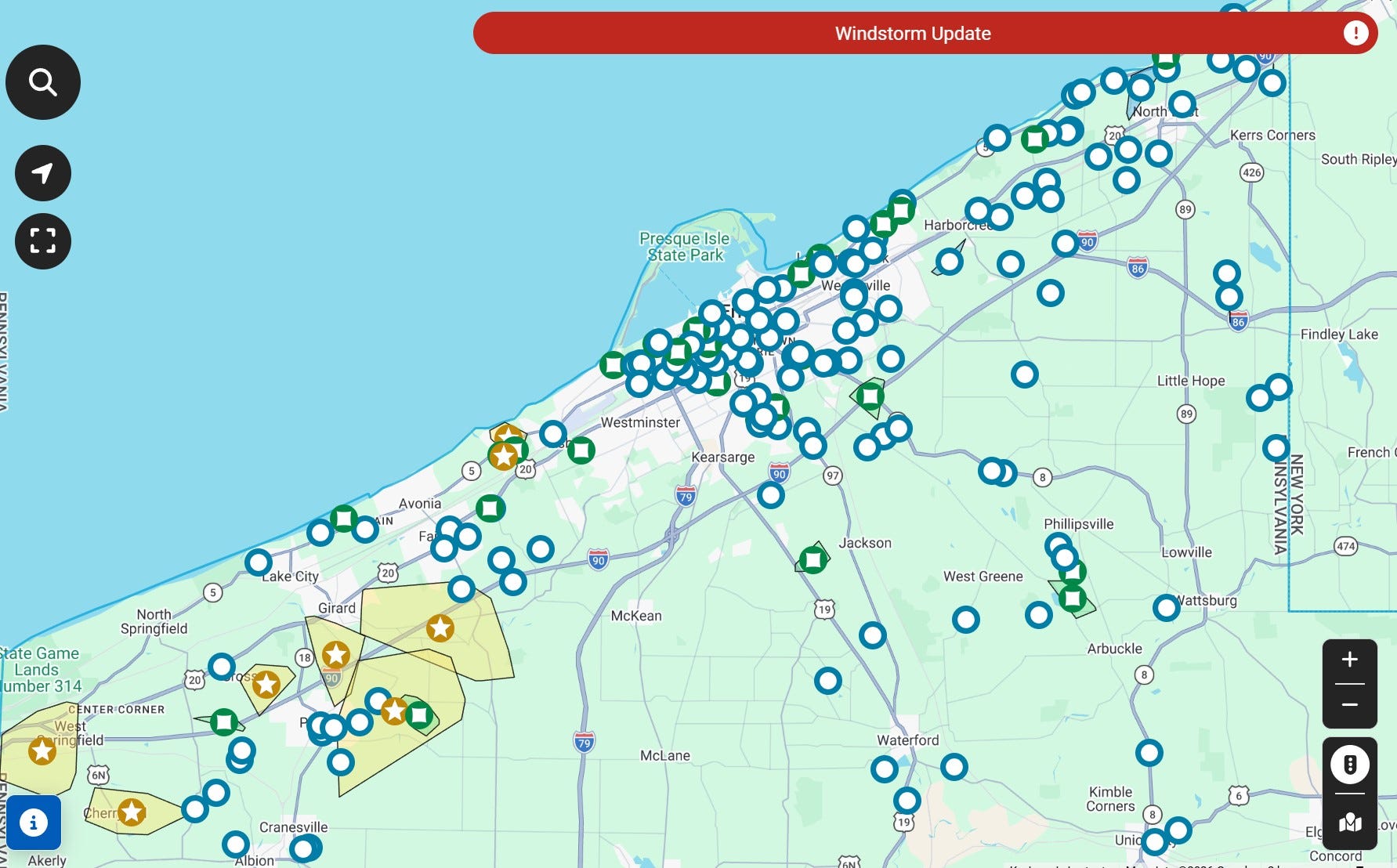Select blue circle left of Little Hope
This screenshot has height=868, width=1397.
pos(1025,374)
